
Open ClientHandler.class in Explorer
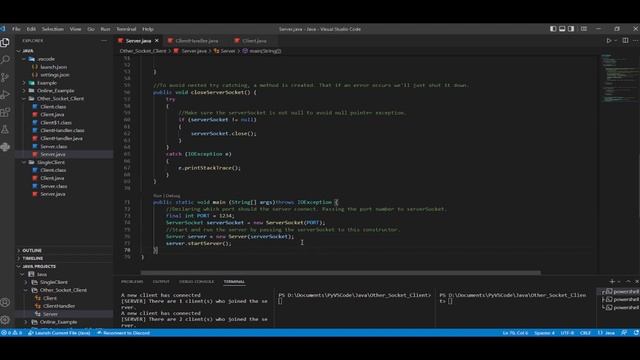(x=62, y=131)
